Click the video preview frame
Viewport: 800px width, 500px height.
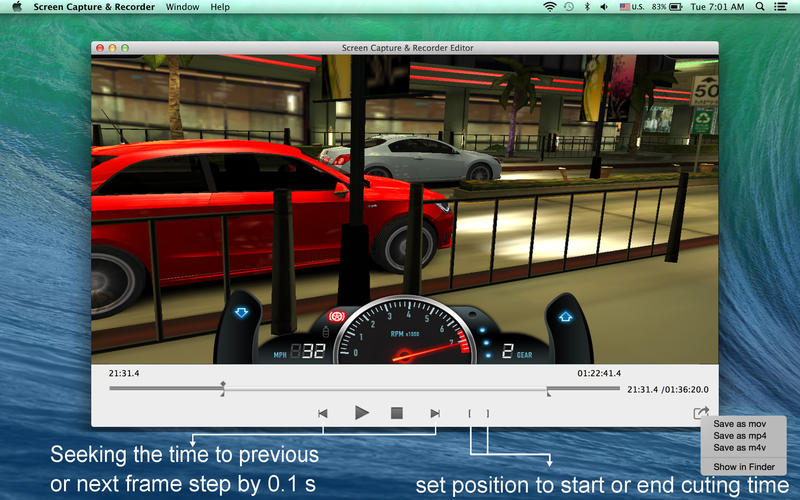tap(405, 209)
